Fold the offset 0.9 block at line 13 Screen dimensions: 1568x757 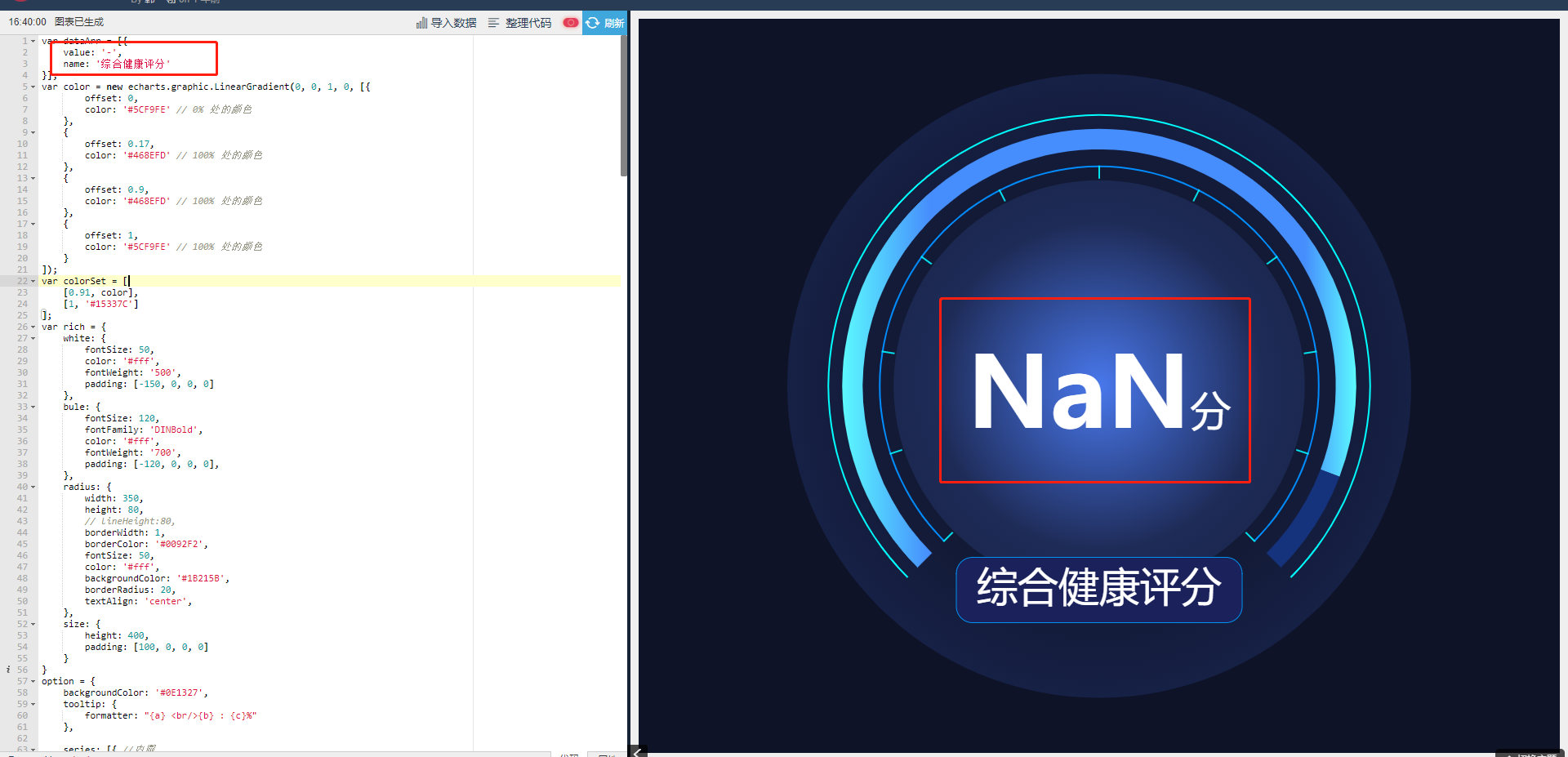(x=33, y=178)
